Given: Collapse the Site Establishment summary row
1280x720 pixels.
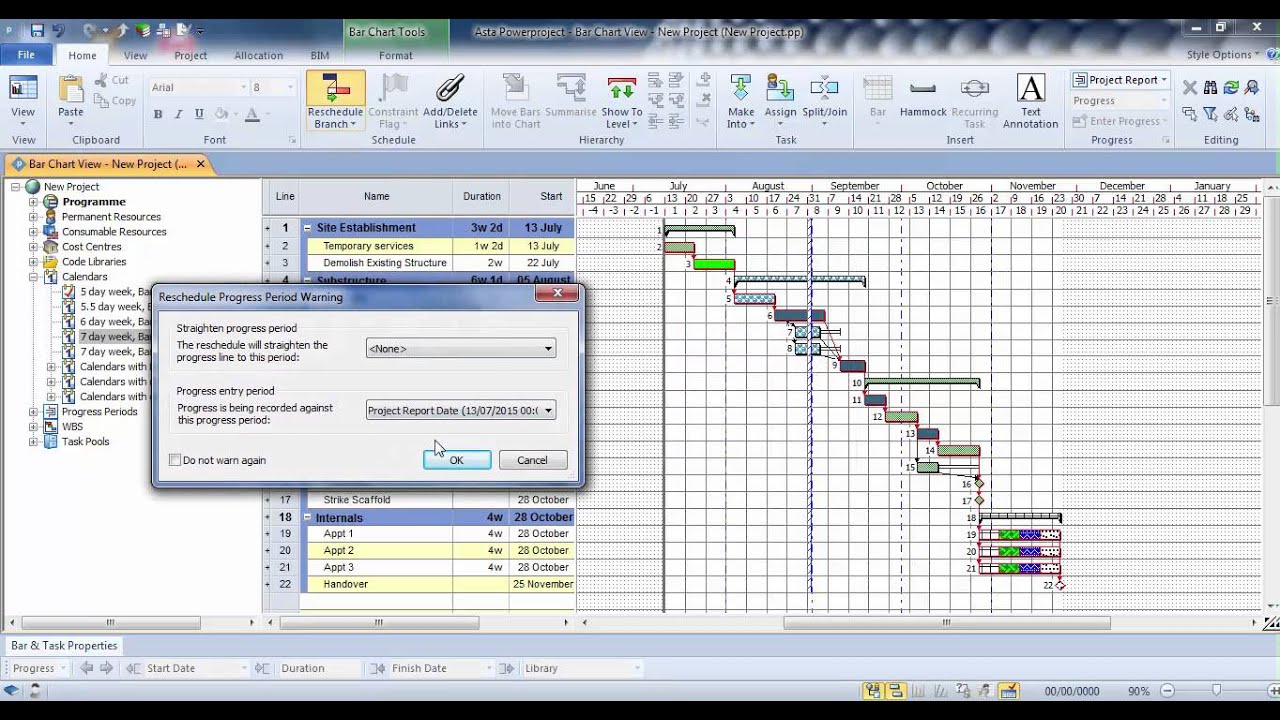Looking at the screenshot, I should pos(307,228).
